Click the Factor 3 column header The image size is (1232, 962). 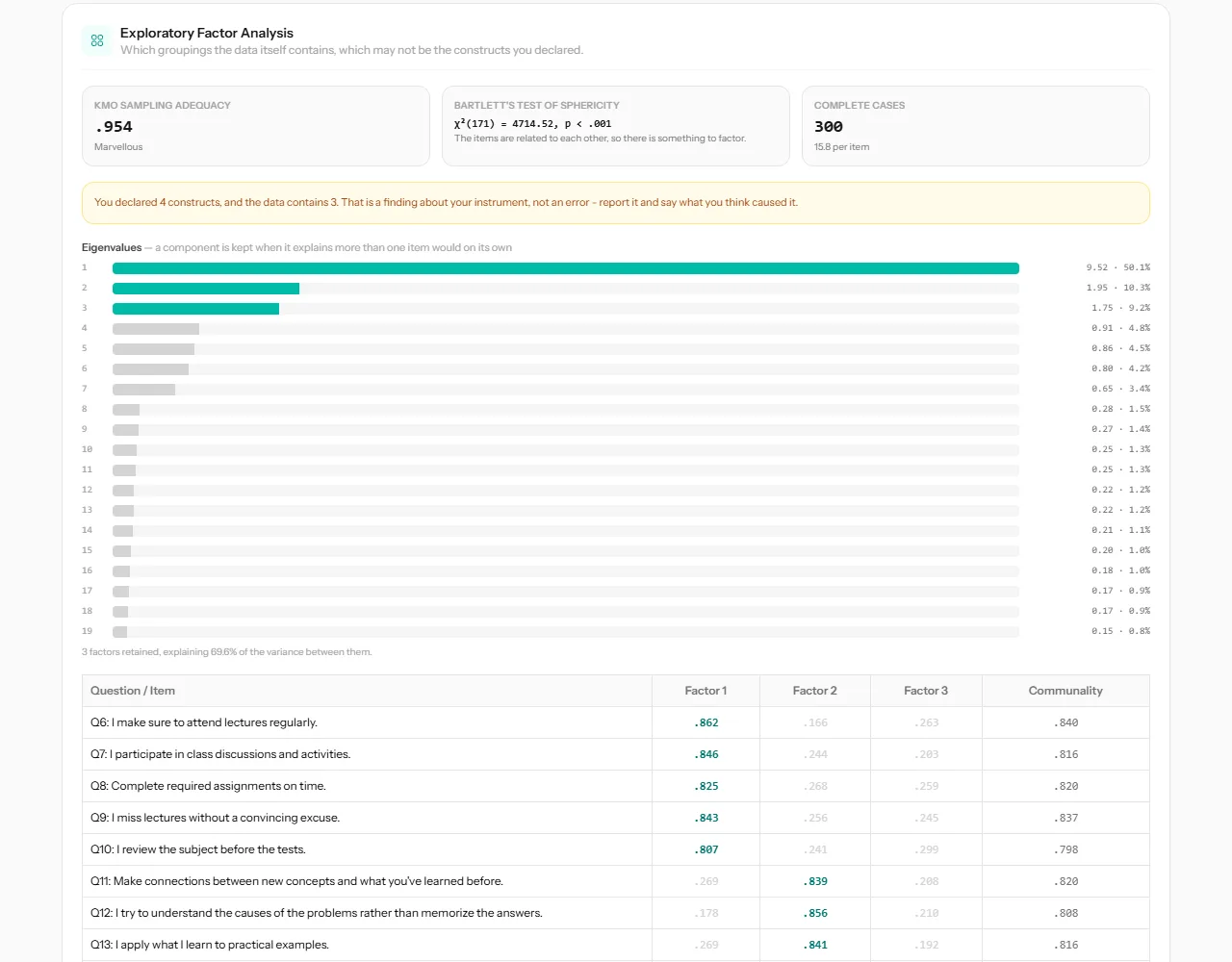pyautogui.click(x=926, y=691)
